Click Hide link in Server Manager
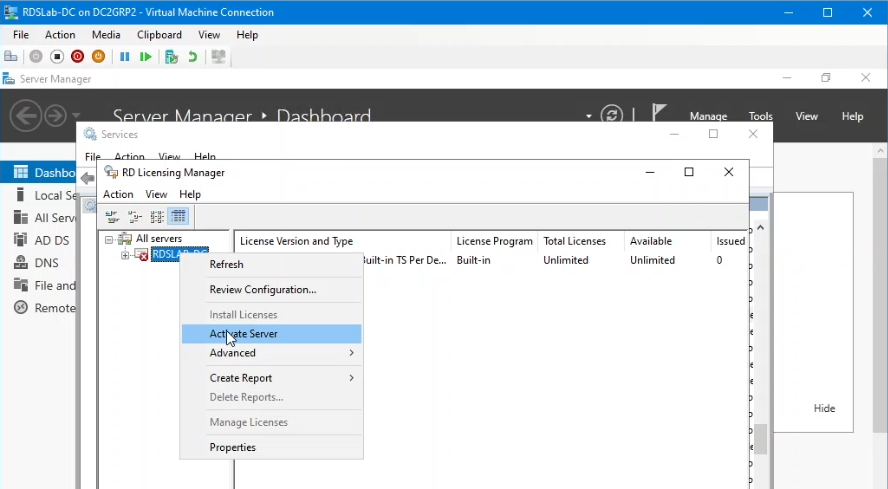The height and width of the screenshot is (489, 888). (824, 409)
